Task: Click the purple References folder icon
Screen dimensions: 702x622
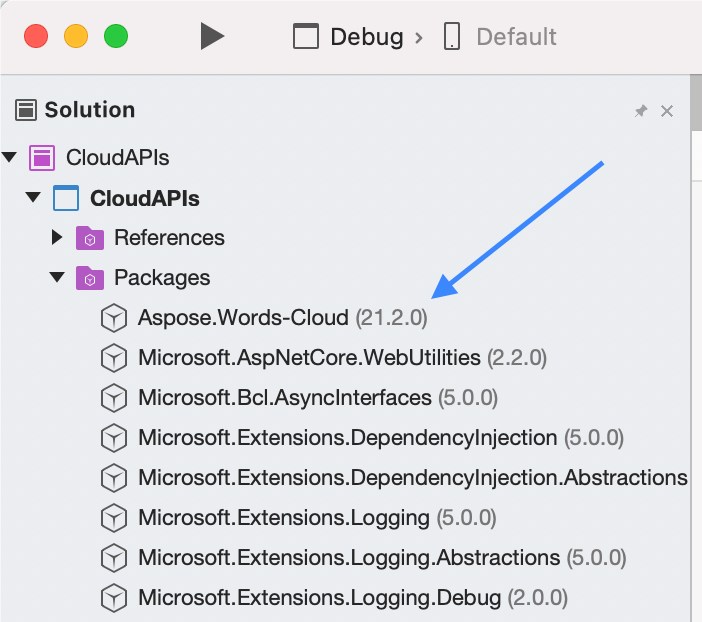Action: (90, 238)
